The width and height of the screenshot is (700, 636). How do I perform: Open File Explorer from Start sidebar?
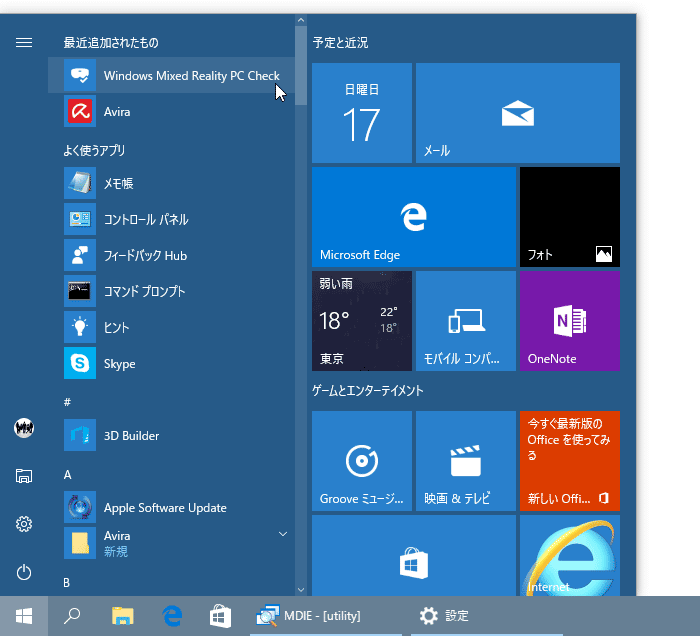click(24, 476)
